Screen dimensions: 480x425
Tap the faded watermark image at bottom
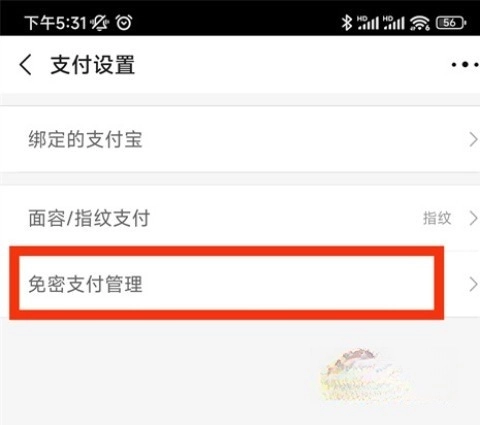coord(362,375)
